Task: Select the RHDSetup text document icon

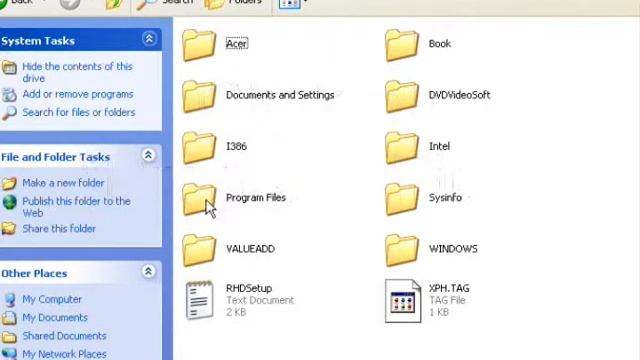Action: pyautogui.click(x=199, y=300)
